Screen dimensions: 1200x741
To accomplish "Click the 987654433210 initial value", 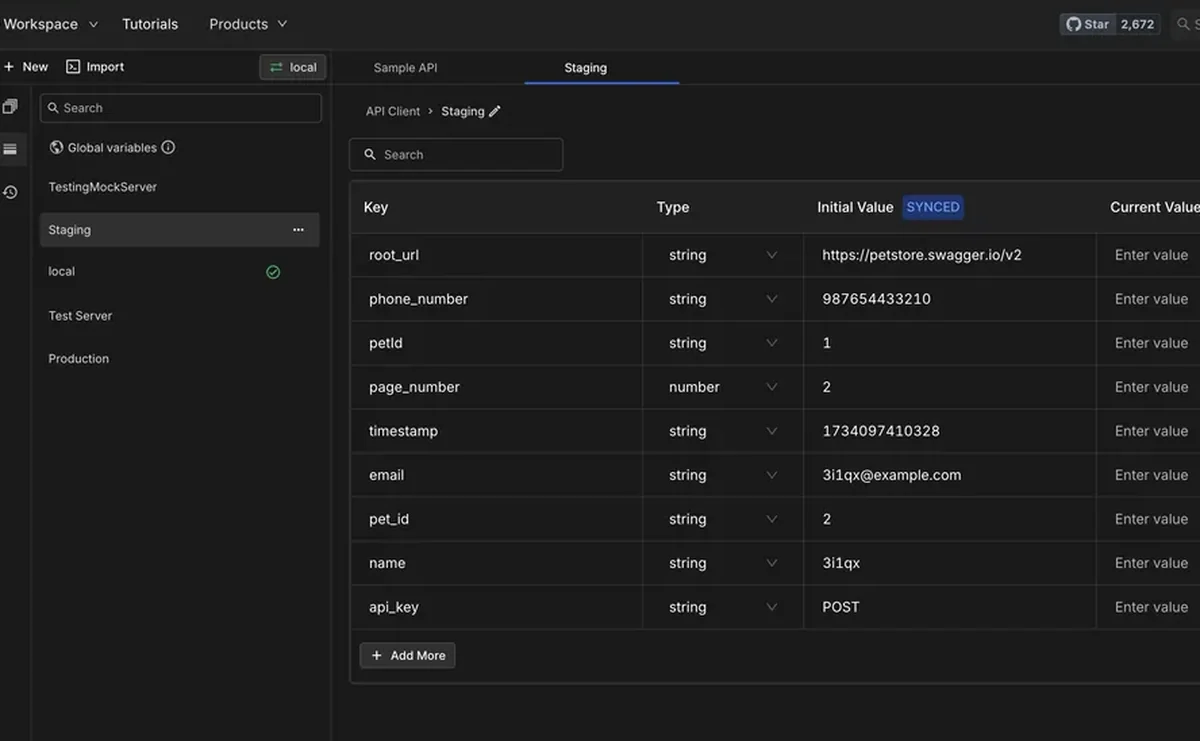I will click(x=876, y=299).
